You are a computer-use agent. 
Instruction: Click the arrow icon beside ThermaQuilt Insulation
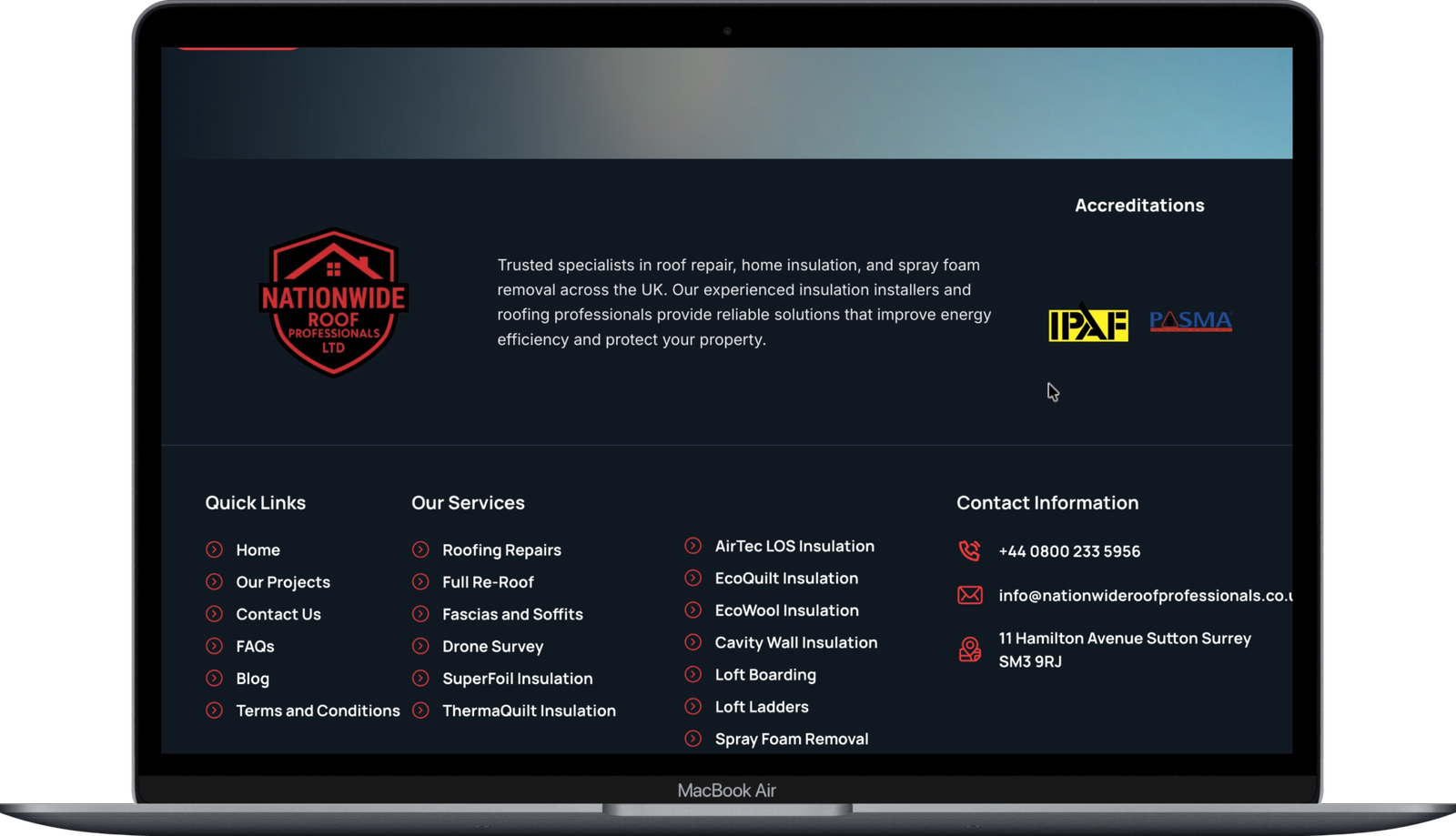420,710
